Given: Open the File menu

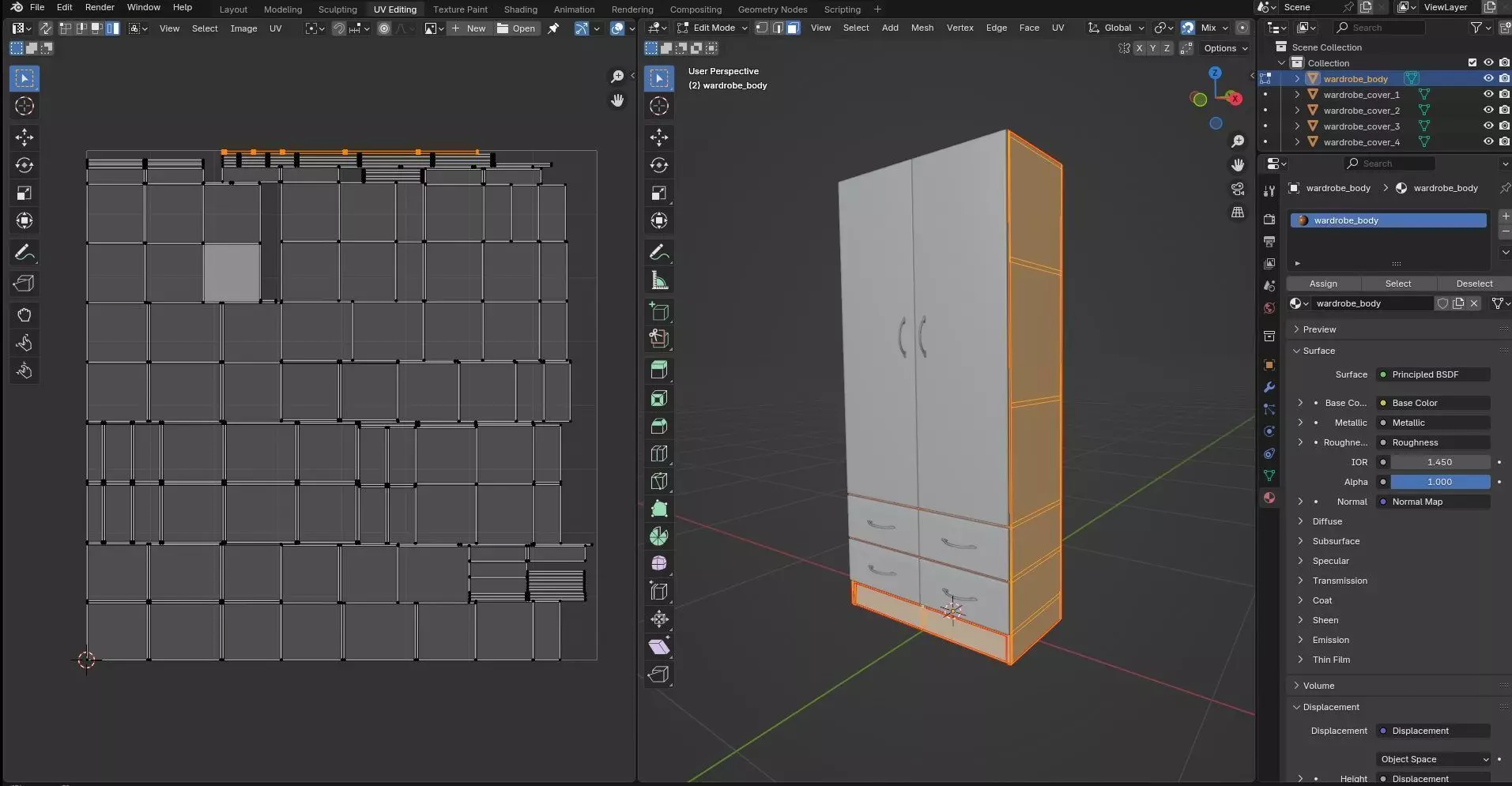Looking at the screenshot, I should pos(37,7).
